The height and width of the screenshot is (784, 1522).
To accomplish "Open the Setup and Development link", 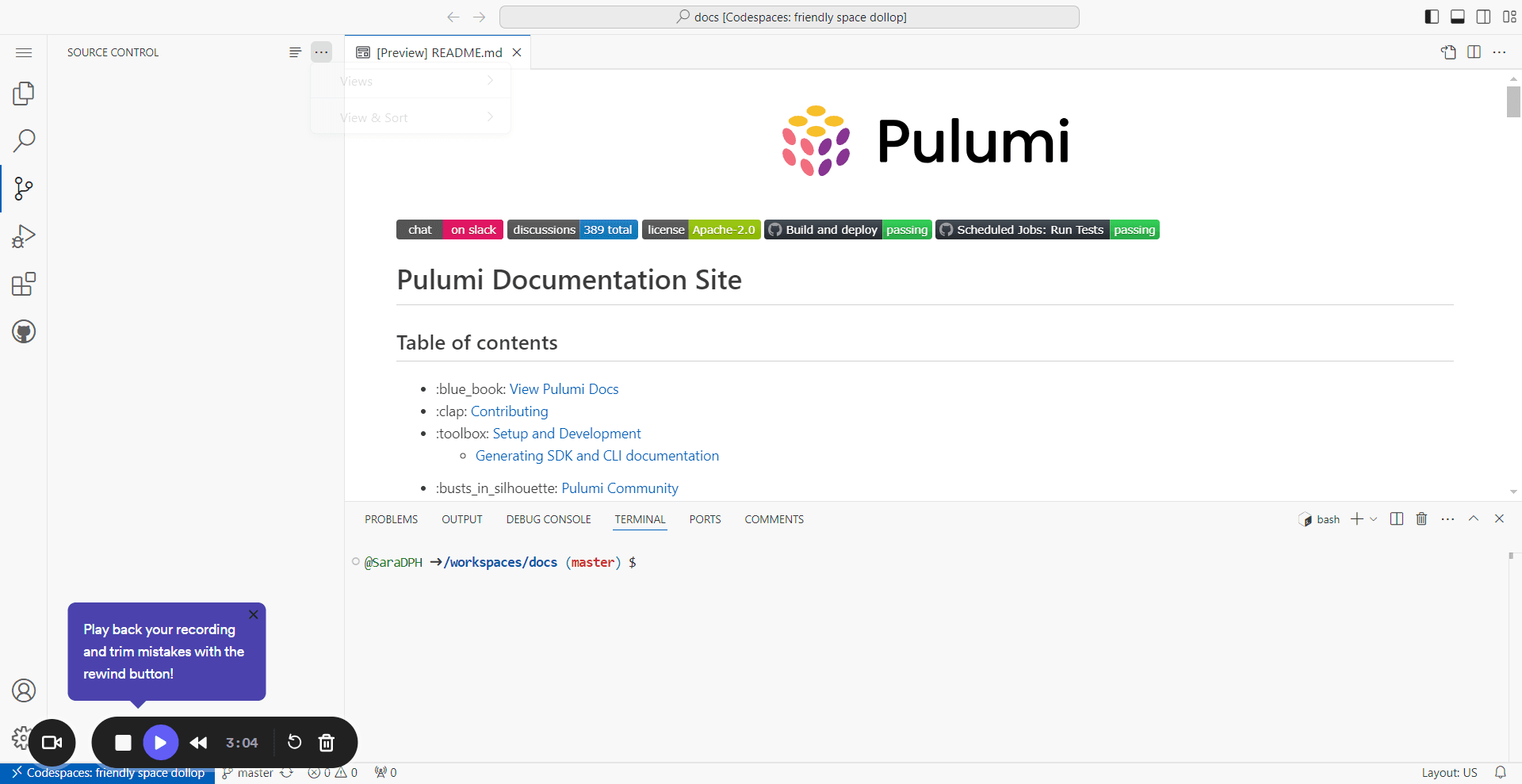I will point(567,434).
